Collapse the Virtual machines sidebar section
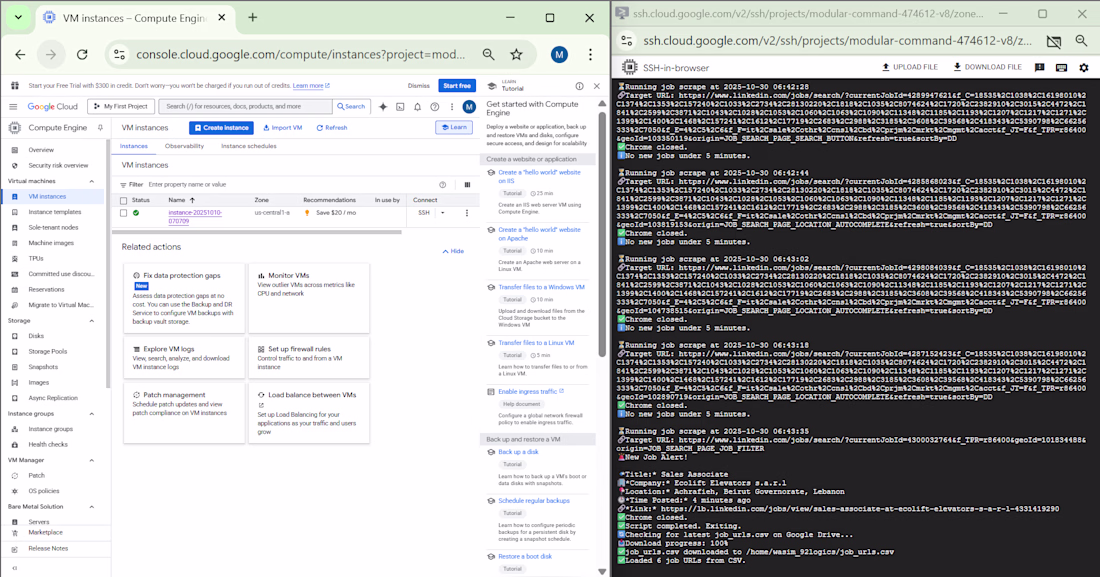Image resolution: width=1100 pixels, height=577 pixels. click(x=91, y=181)
